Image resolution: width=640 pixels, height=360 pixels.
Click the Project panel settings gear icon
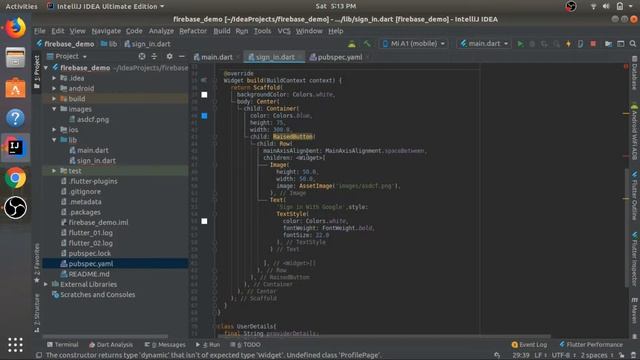[169, 56]
